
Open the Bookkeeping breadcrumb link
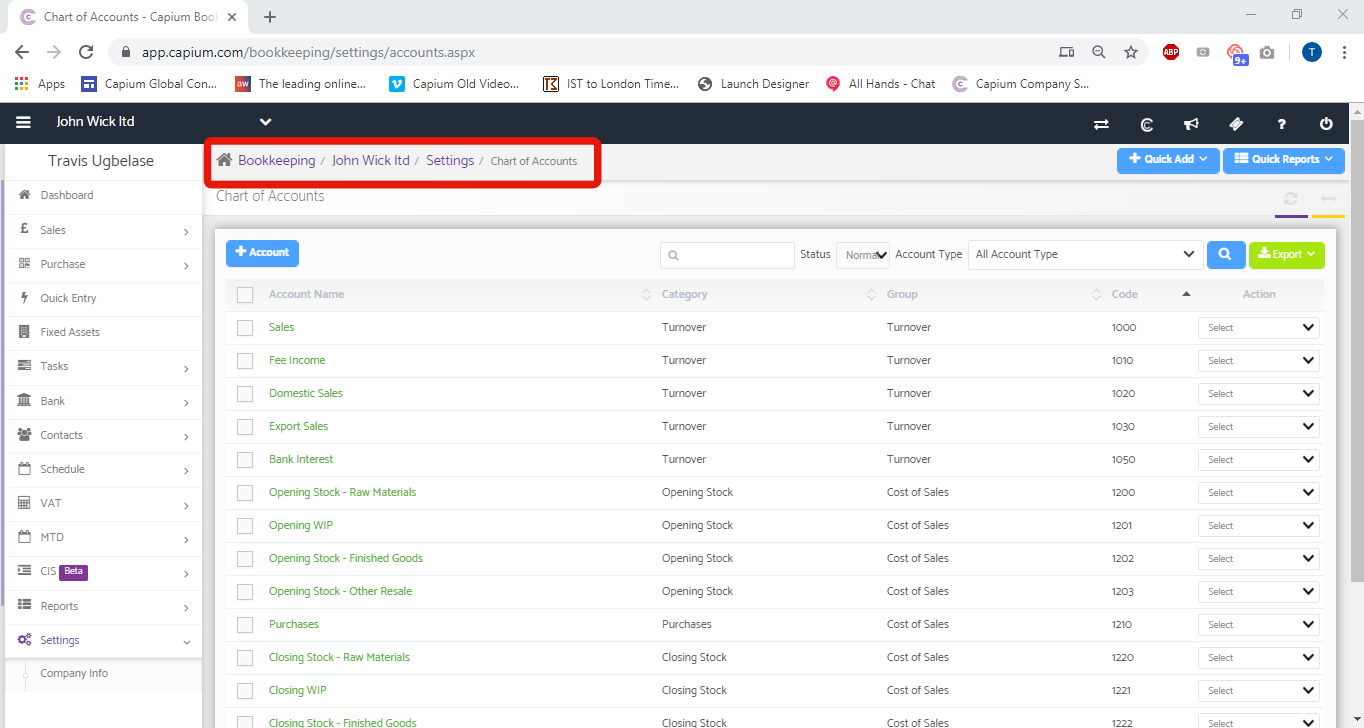coord(276,160)
